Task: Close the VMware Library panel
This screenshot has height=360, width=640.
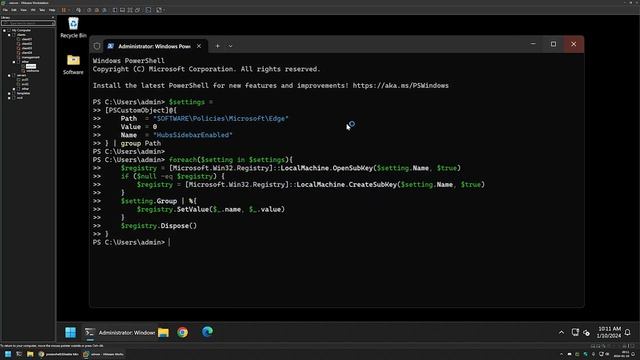Action: 53,18
